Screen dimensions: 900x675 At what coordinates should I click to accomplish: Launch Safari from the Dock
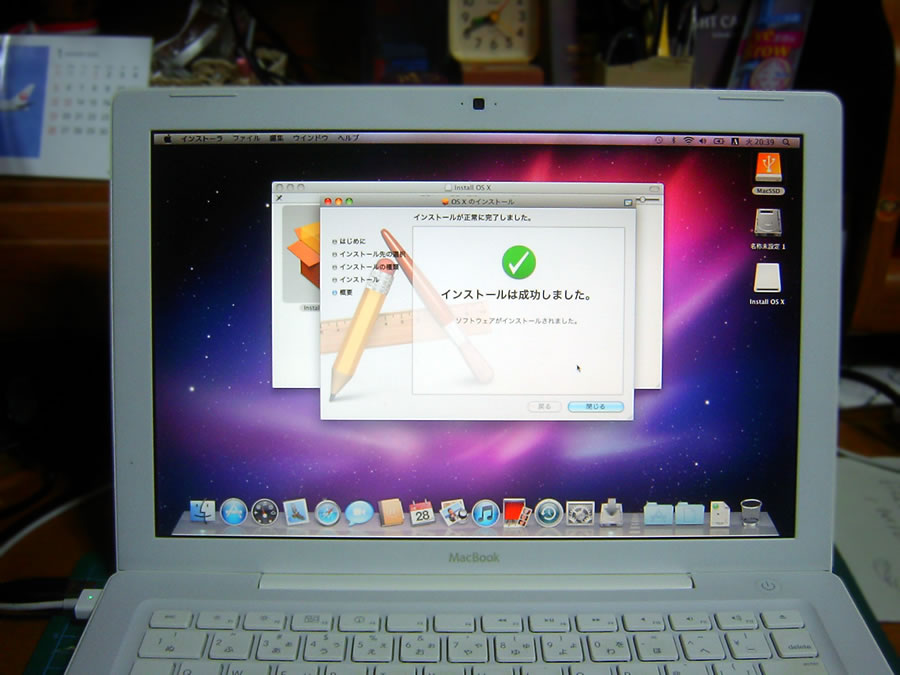tap(327, 513)
